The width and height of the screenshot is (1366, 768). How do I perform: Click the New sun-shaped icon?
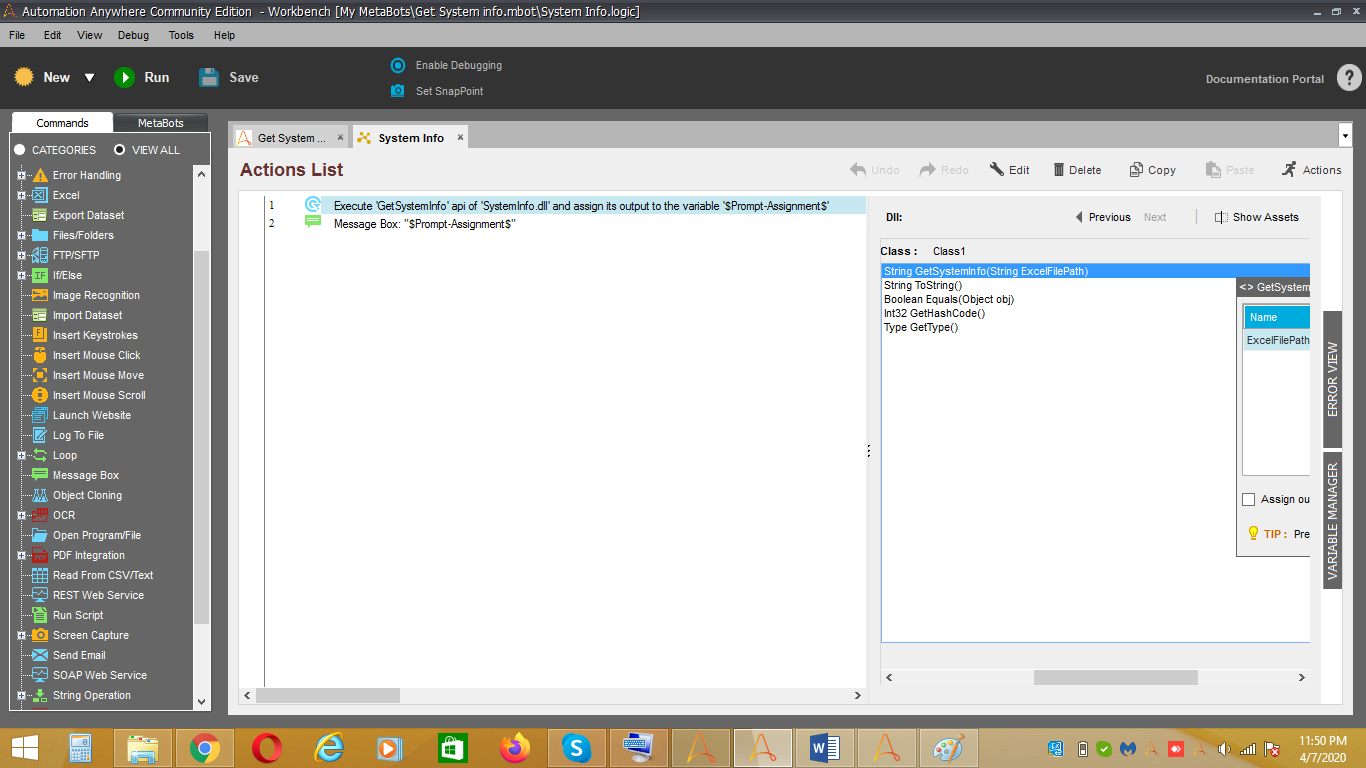(x=25, y=77)
